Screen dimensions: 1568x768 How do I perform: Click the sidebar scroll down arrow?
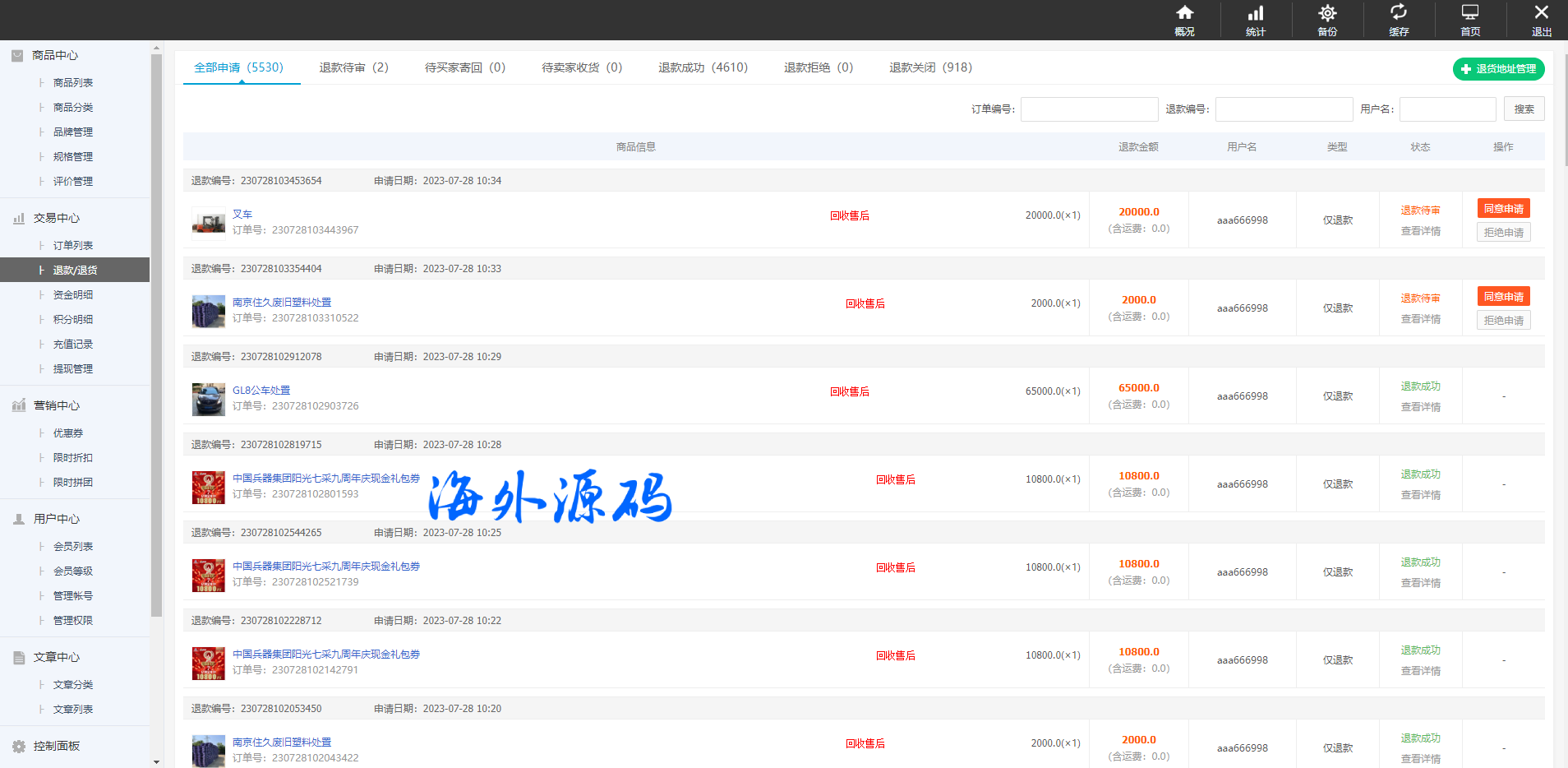pyautogui.click(x=156, y=762)
